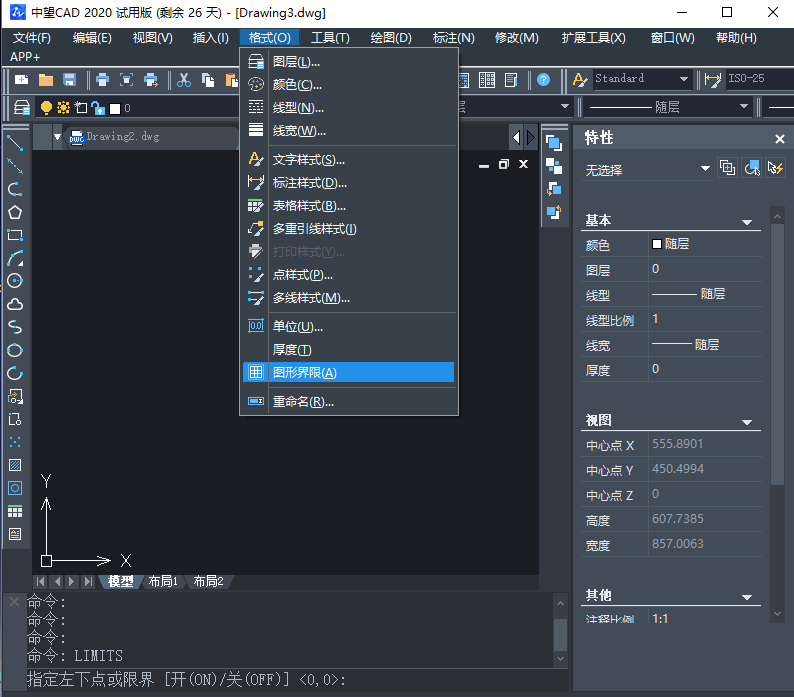Screen dimensions: 794x697
Task: Open the Help question mark icon
Action: coord(543,79)
